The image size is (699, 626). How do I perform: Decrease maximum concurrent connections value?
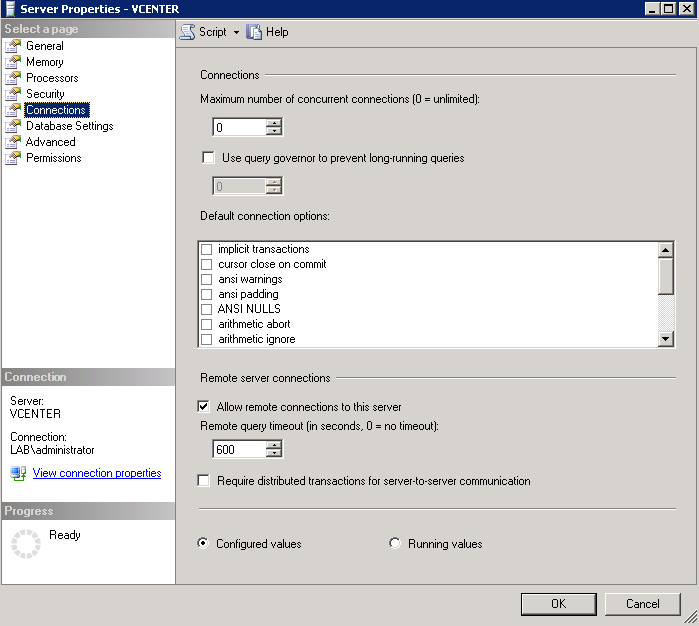pyautogui.click(x=274, y=131)
